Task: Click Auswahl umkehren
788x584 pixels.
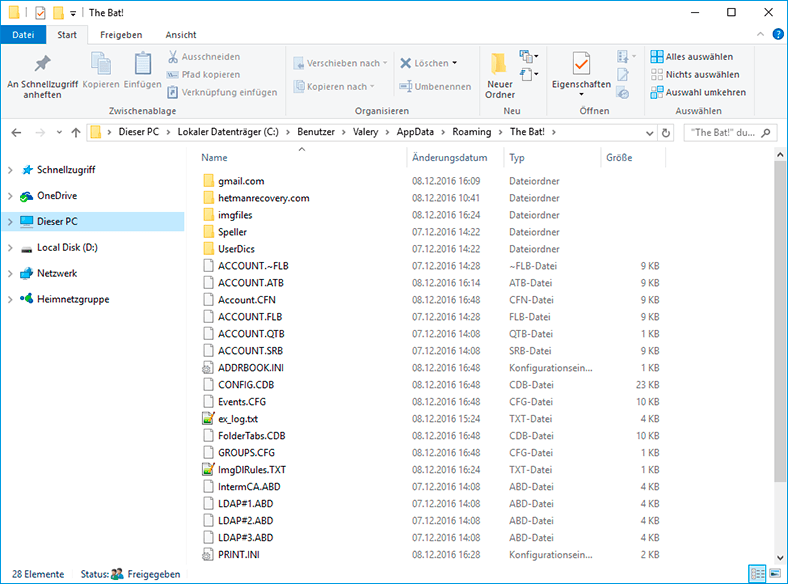Action: pyautogui.click(x=698, y=92)
